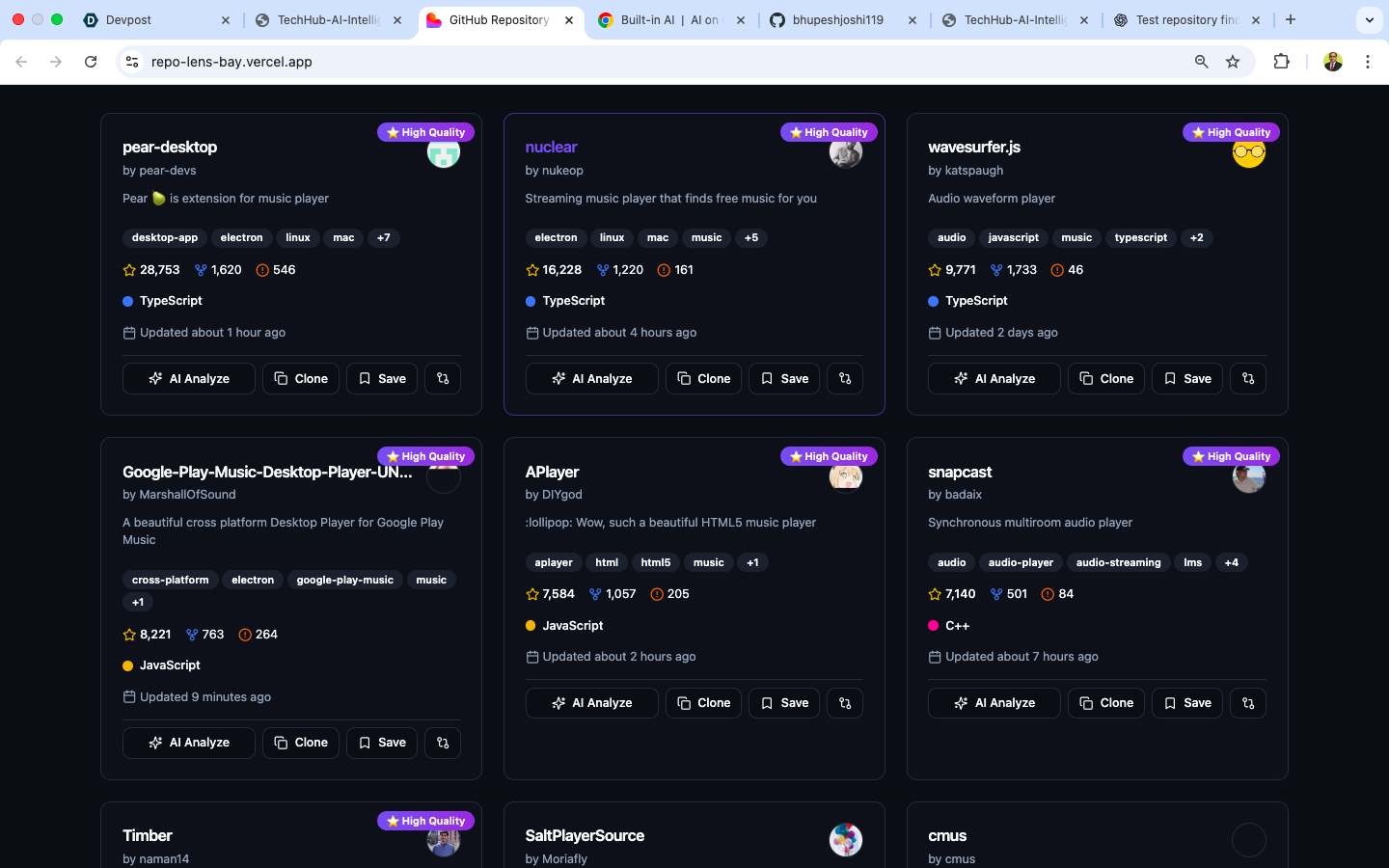View site information icon in address bar
The image size is (1389, 868).
[132, 62]
